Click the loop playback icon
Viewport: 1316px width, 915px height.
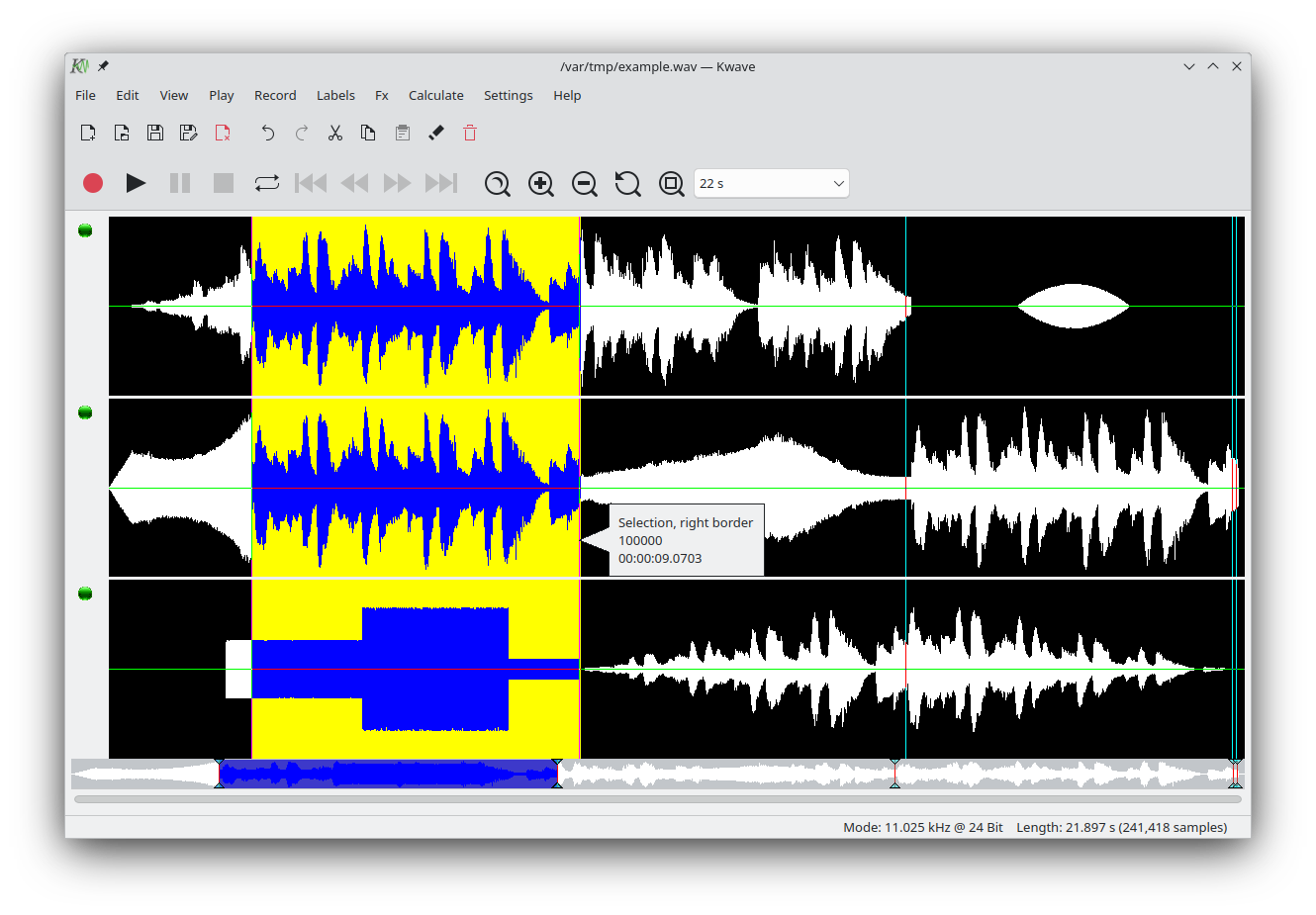pyautogui.click(x=267, y=183)
